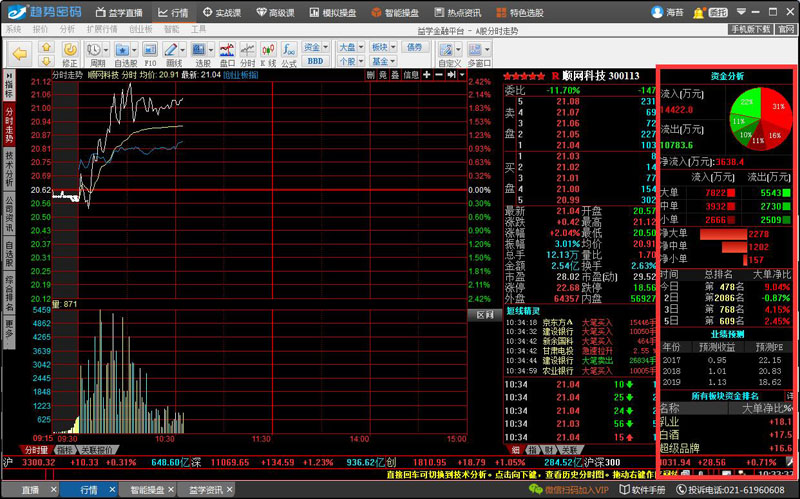
Task: Click the 手机版下载 button
Action: point(749,30)
